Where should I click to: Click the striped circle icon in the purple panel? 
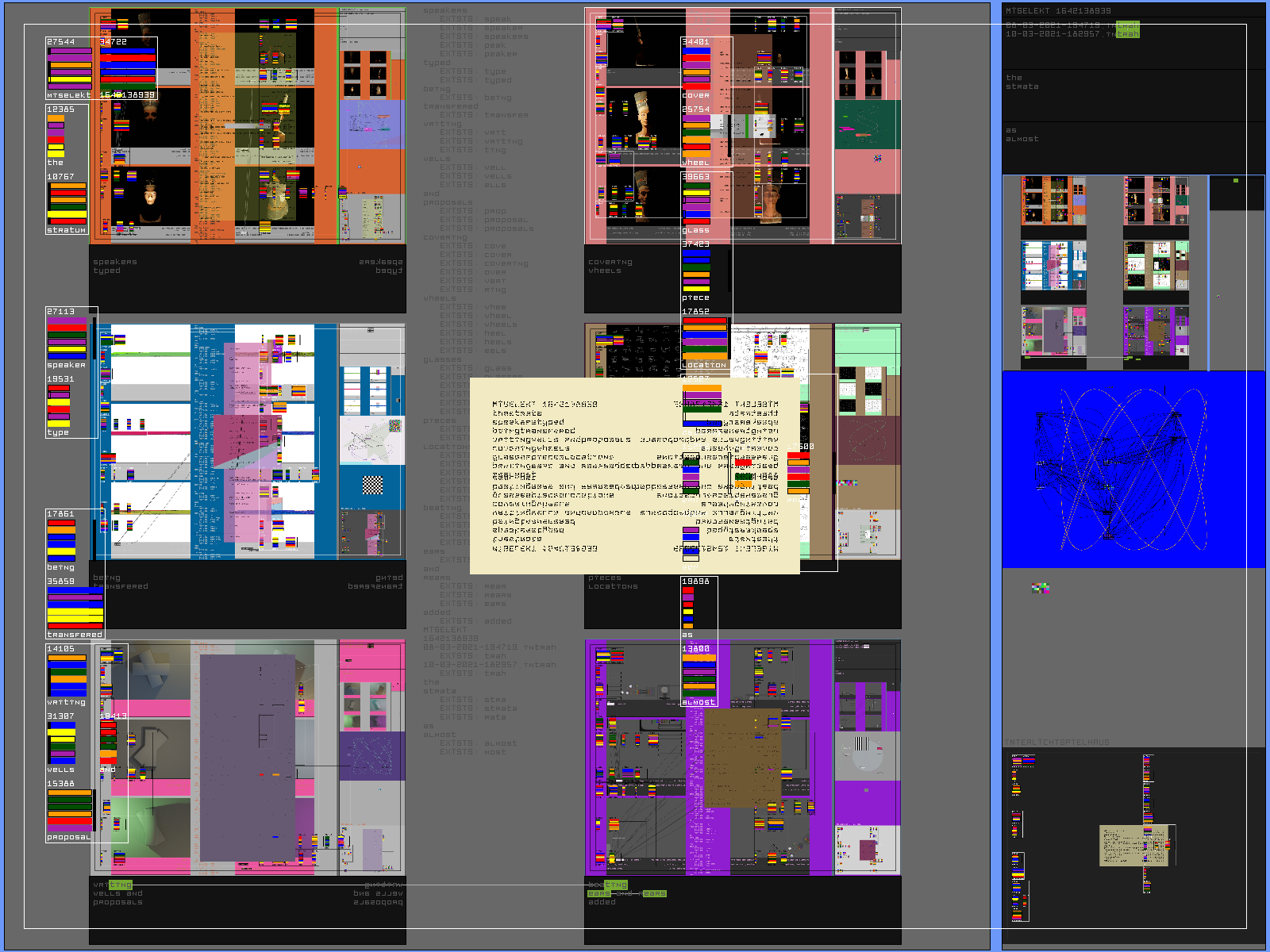[861, 744]
